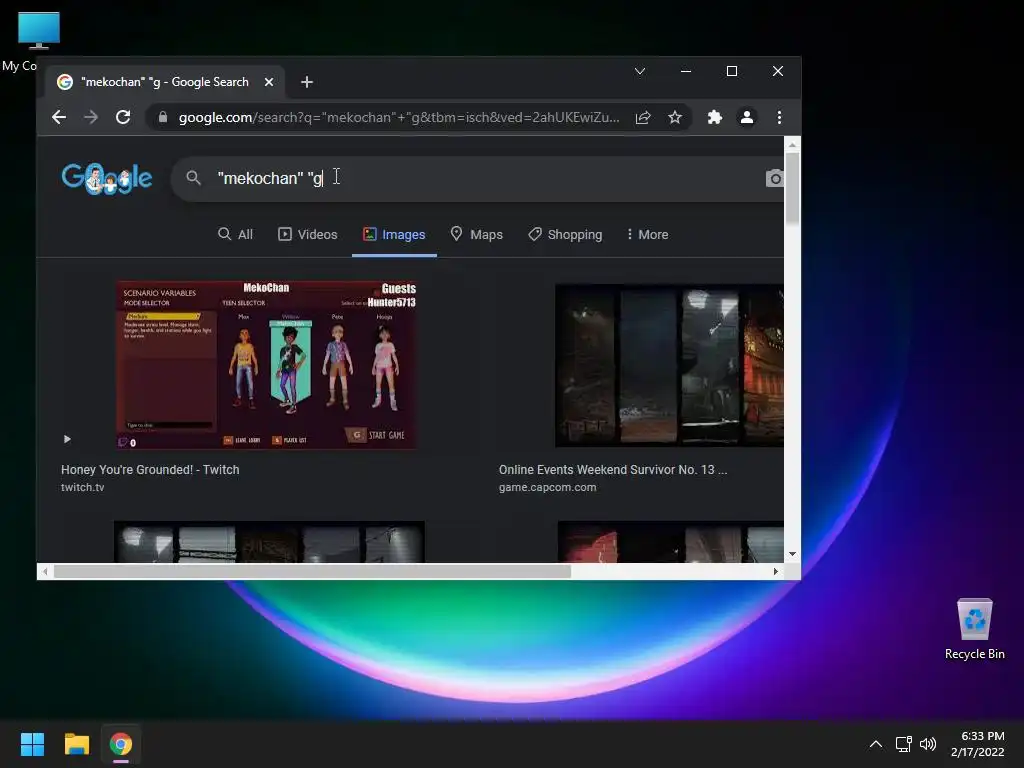The image size is (1024, 768).
Task: Click the play icon beside Twitch thumbnail
Action: point(67,439)
